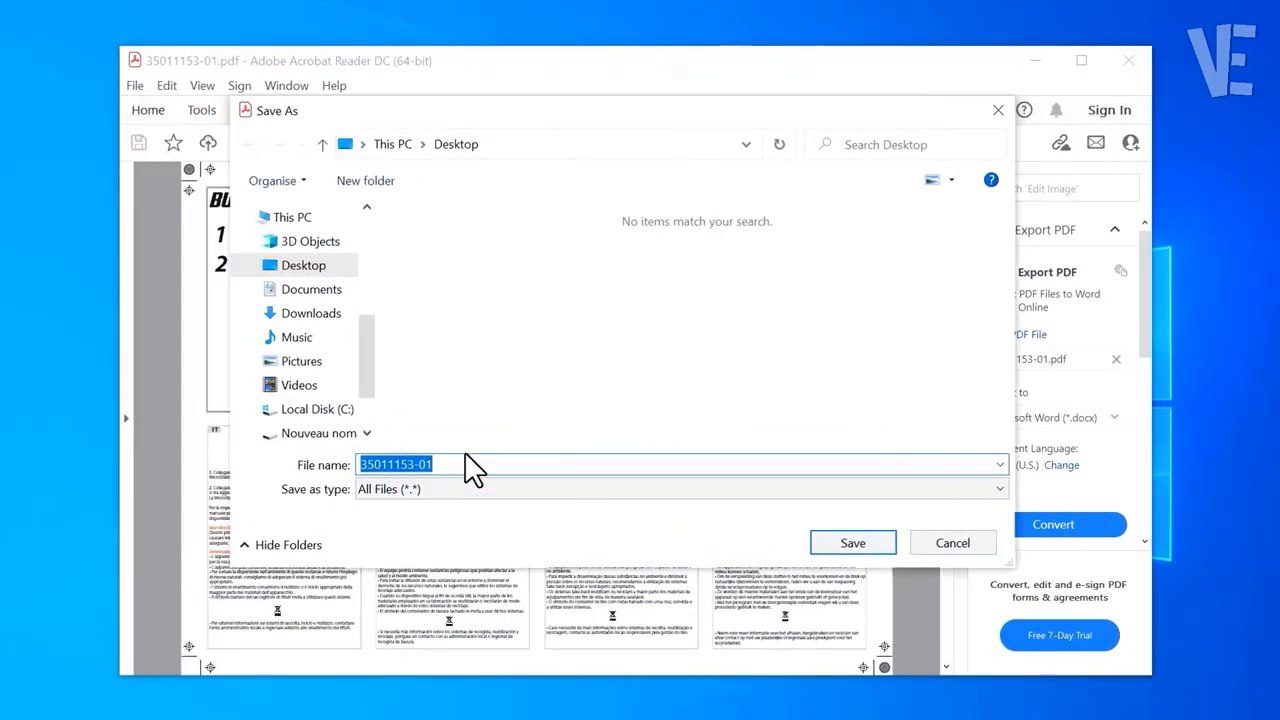Click the copy icon beside Export PDF
The image size is (1280, 720).
click(x=1121, y=271)
